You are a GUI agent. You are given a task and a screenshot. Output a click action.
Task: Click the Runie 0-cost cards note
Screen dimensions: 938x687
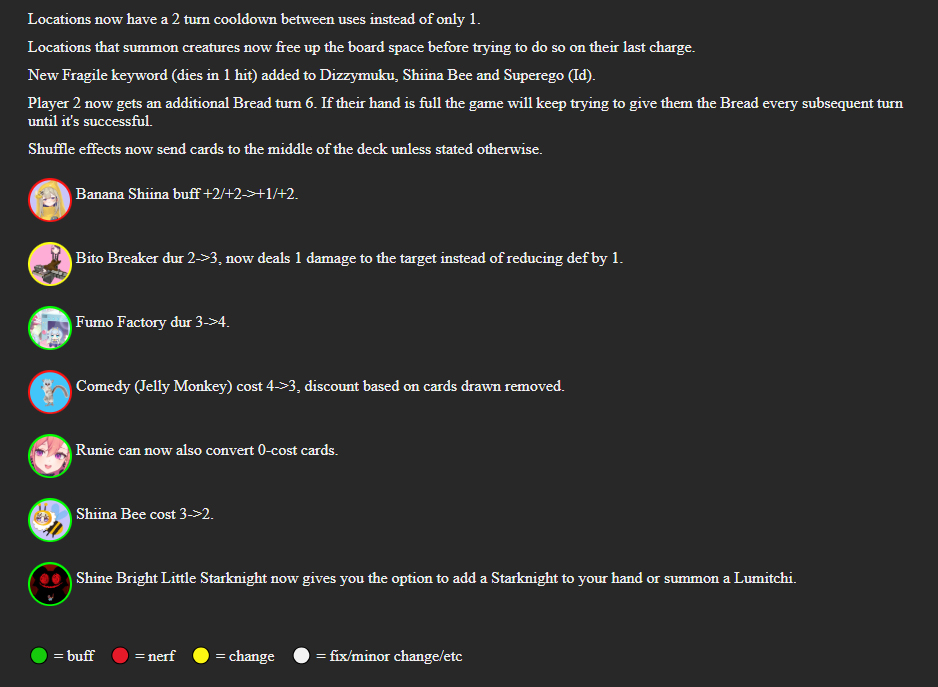pos(207,450)
